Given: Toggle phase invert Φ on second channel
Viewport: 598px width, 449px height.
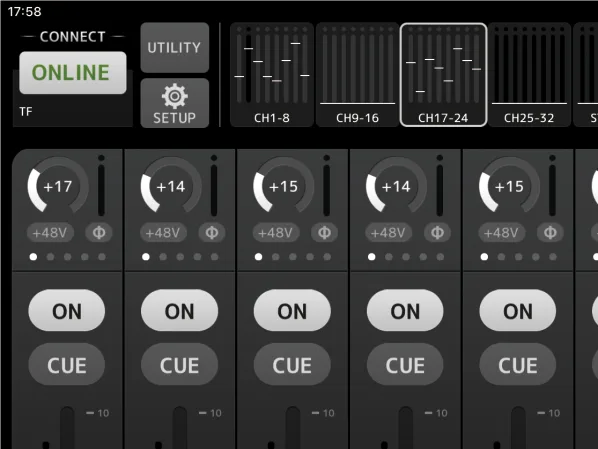Looking at the screenshot, I should pyautogui.click(x=212, y=233).
